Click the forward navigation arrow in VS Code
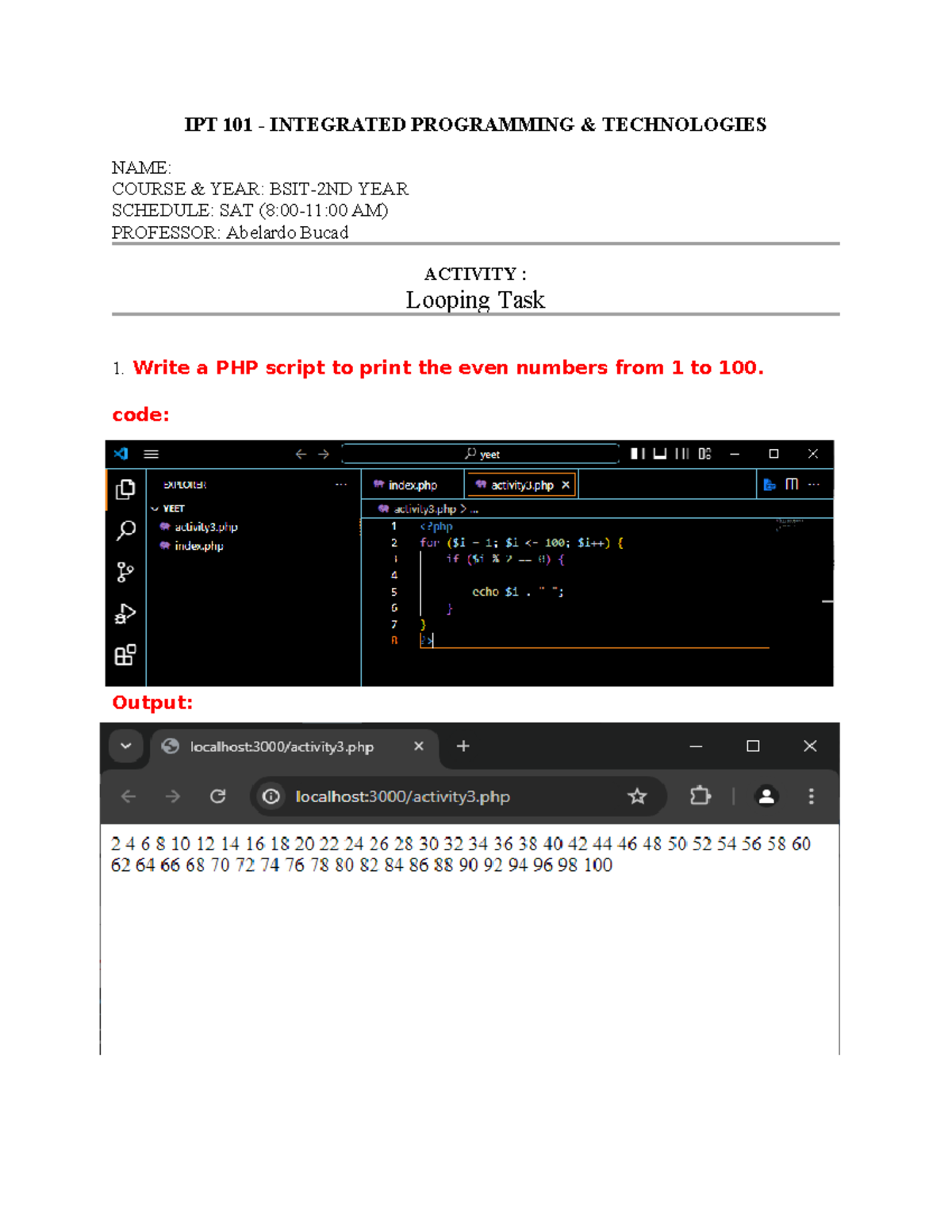Screen dimensions: 952x1232 [323, 453]
